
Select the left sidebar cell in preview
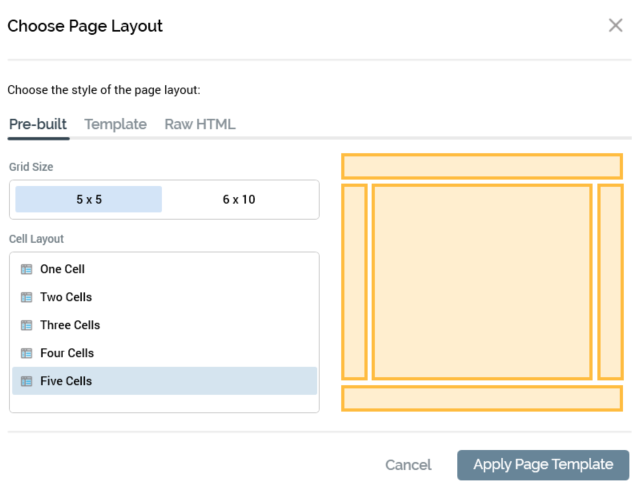tap(354, 282)
